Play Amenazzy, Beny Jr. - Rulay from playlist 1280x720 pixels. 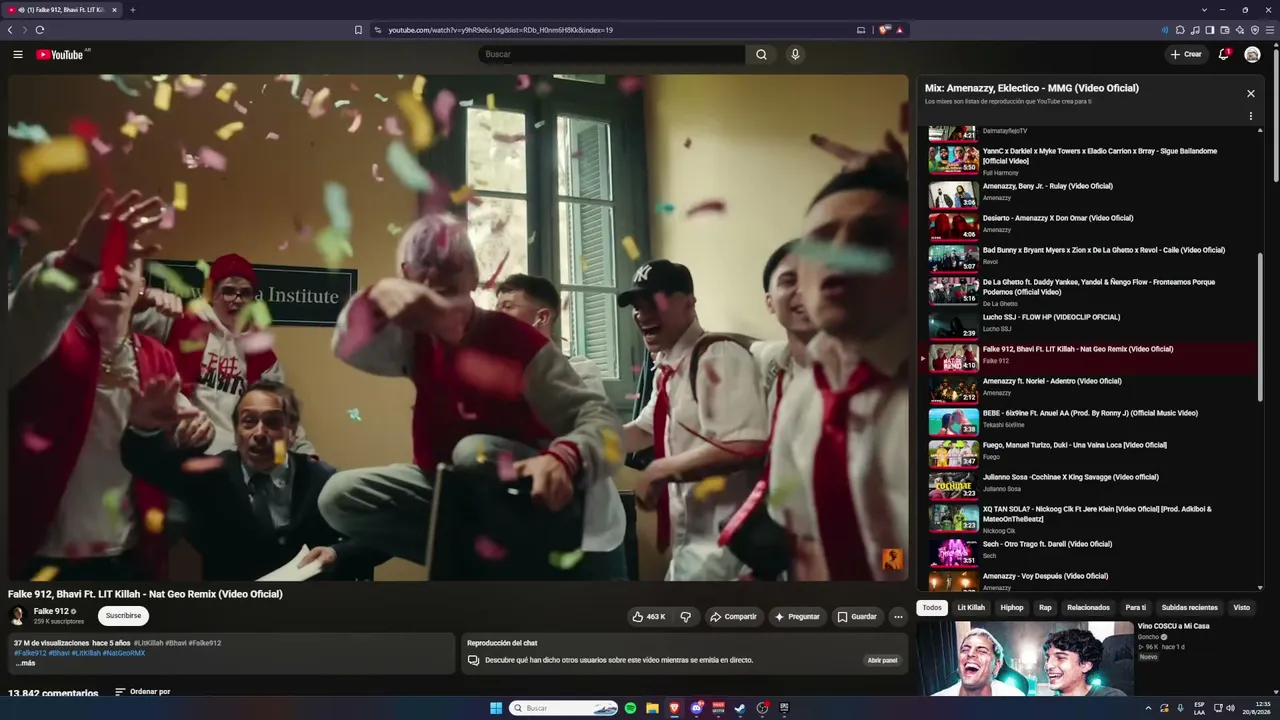coord(1090,194)
